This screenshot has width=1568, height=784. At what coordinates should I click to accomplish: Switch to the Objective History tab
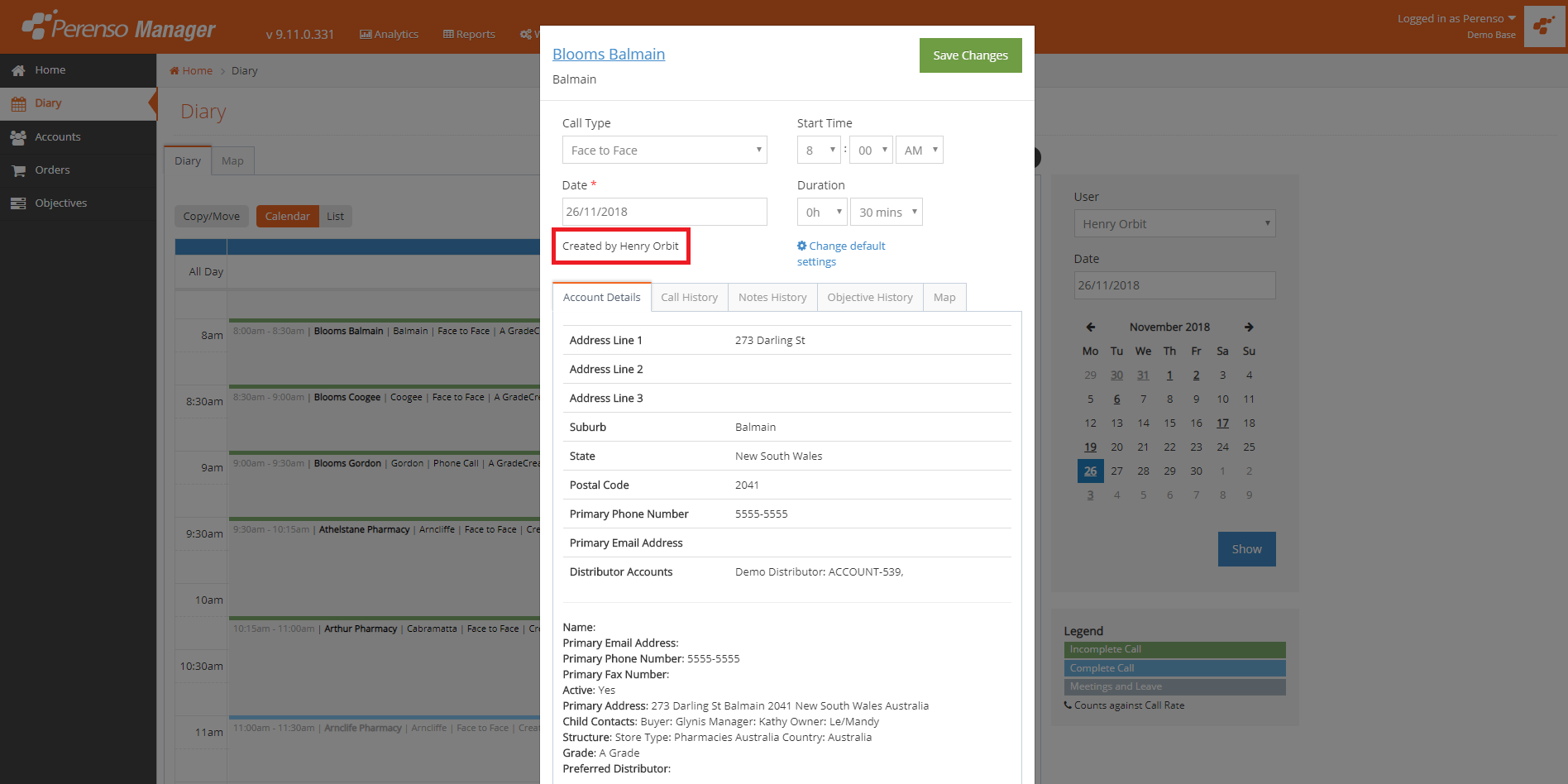(870, 298)
